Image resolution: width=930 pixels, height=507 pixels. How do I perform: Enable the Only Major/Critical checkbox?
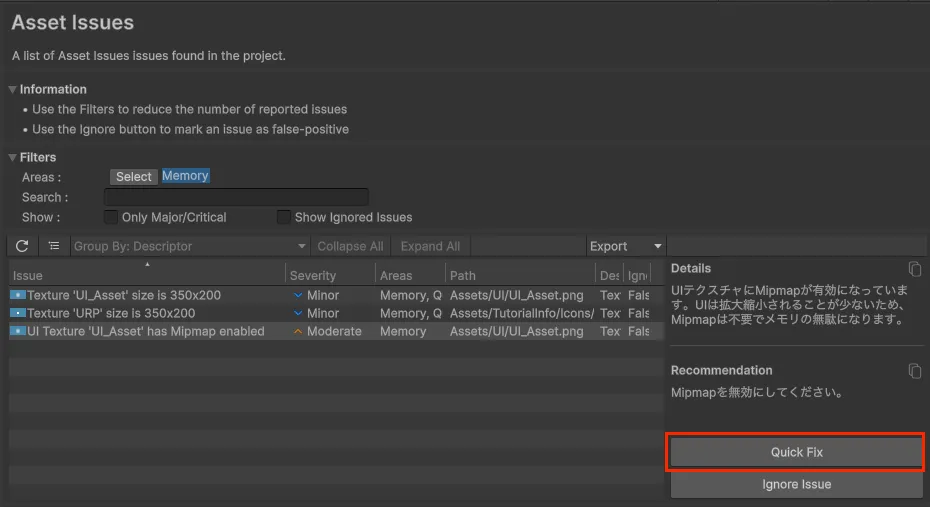111,217
